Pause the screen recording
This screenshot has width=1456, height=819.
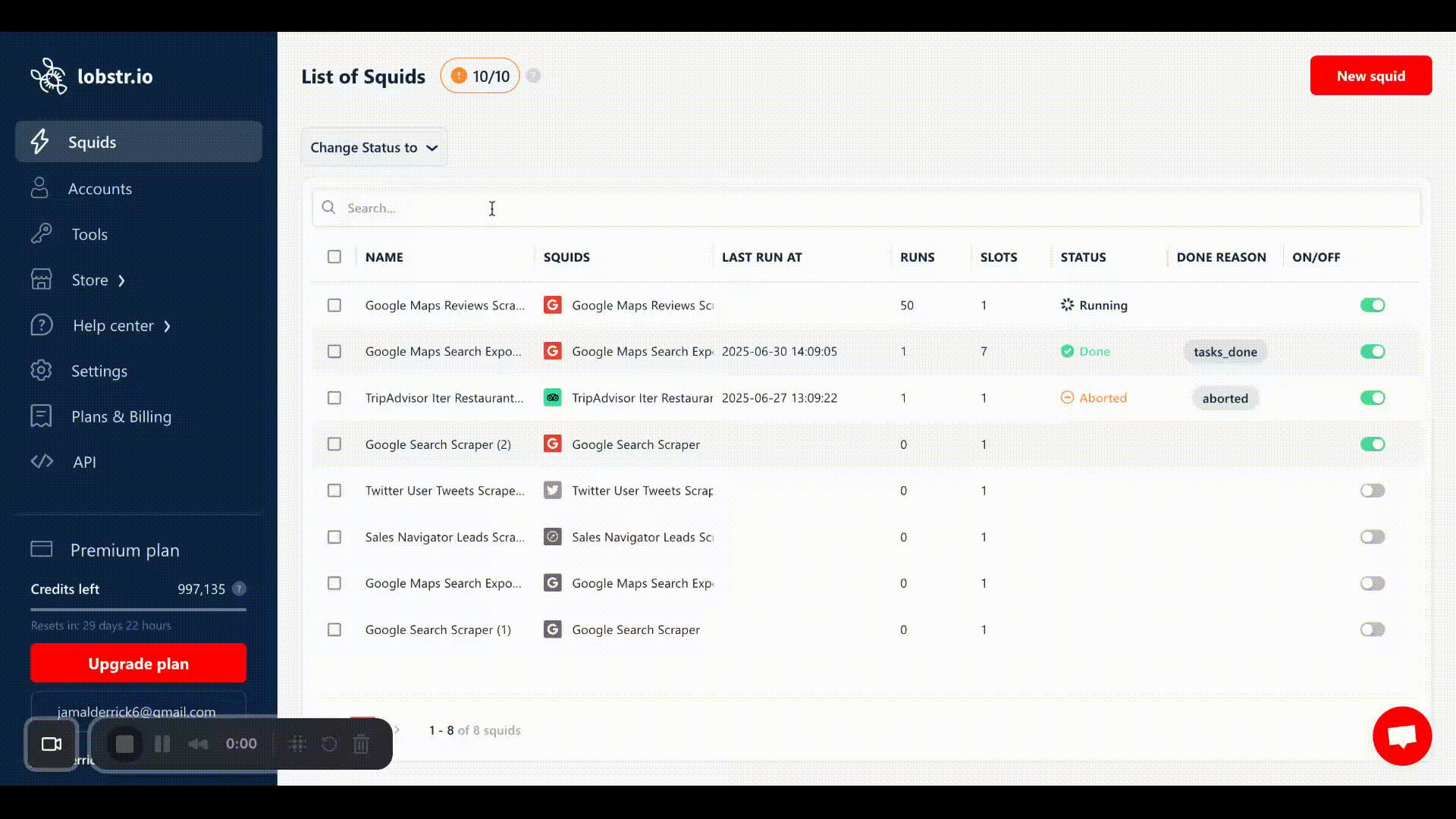point(162,744)
